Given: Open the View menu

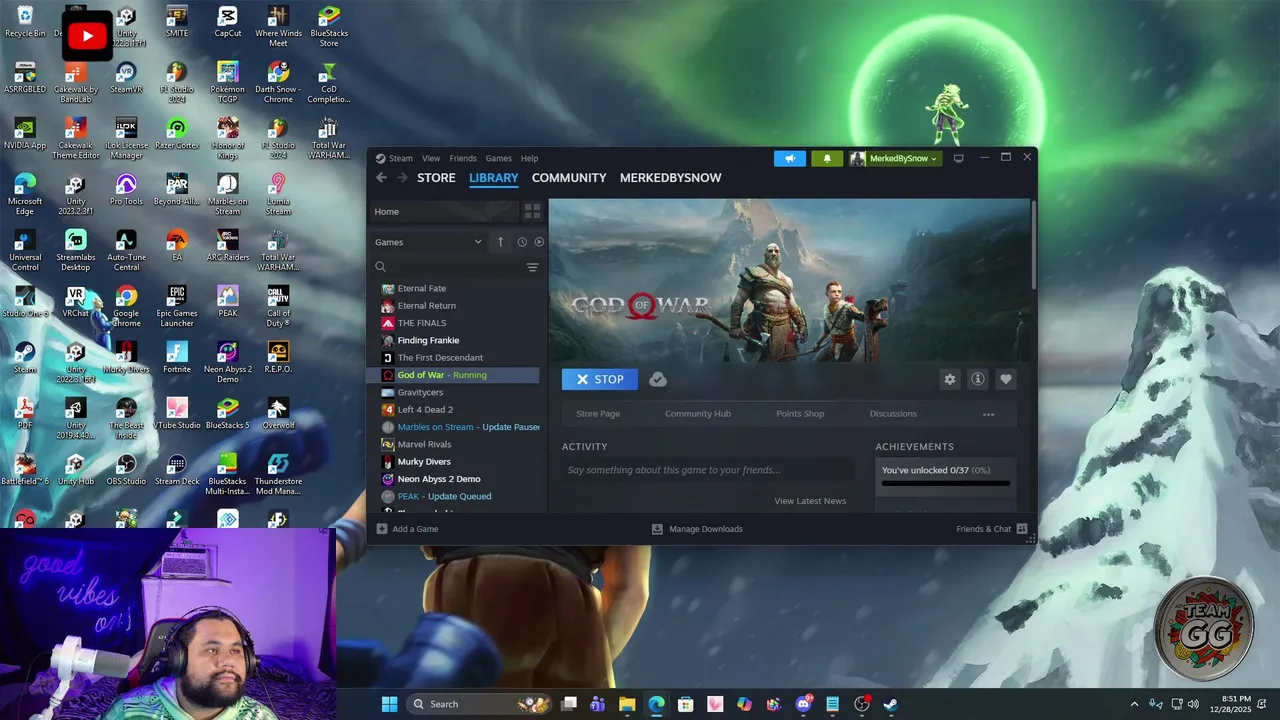Looking at the screenshot, I should (431, 158).
